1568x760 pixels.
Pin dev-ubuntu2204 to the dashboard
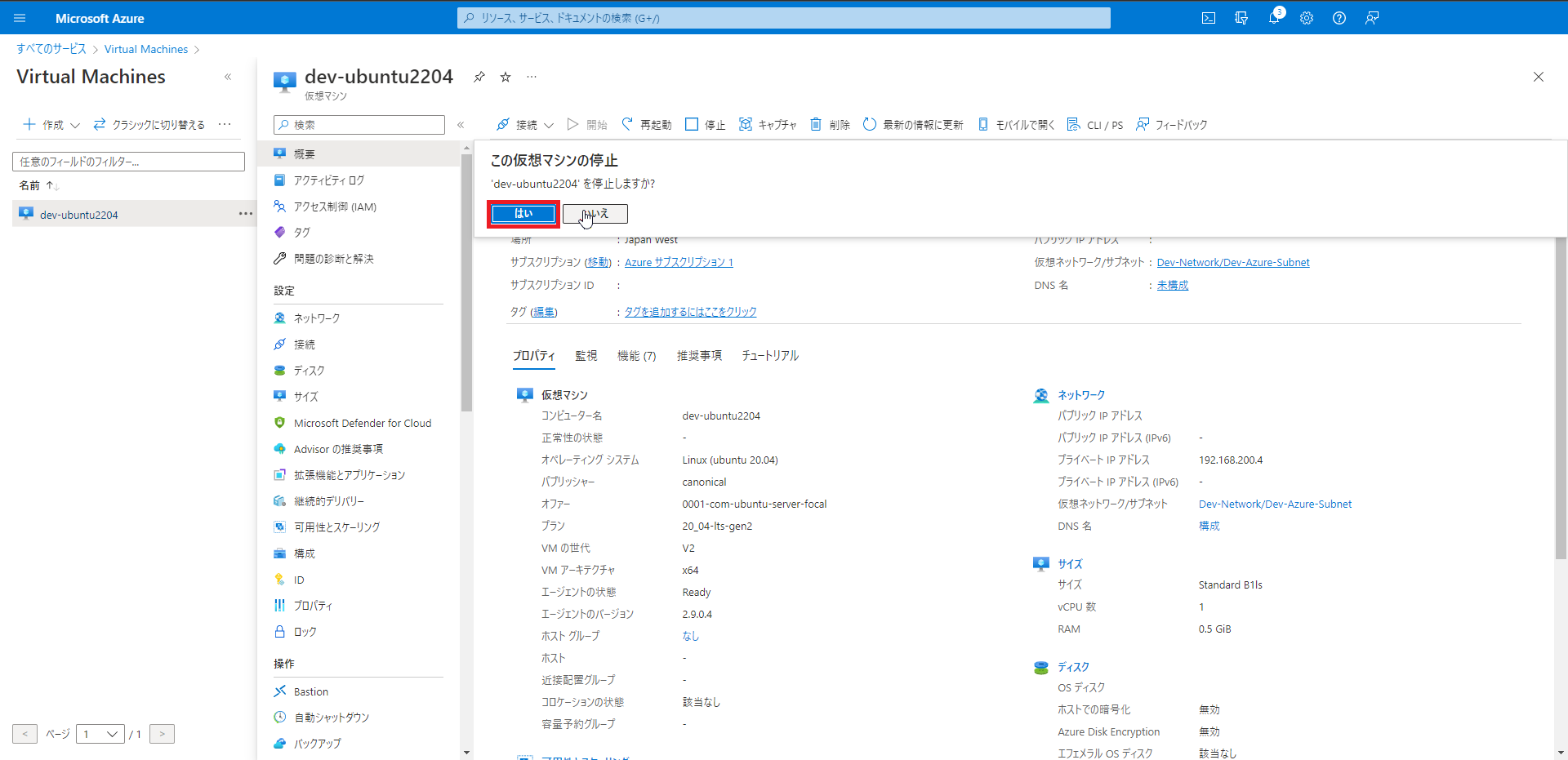click(479, 77)
